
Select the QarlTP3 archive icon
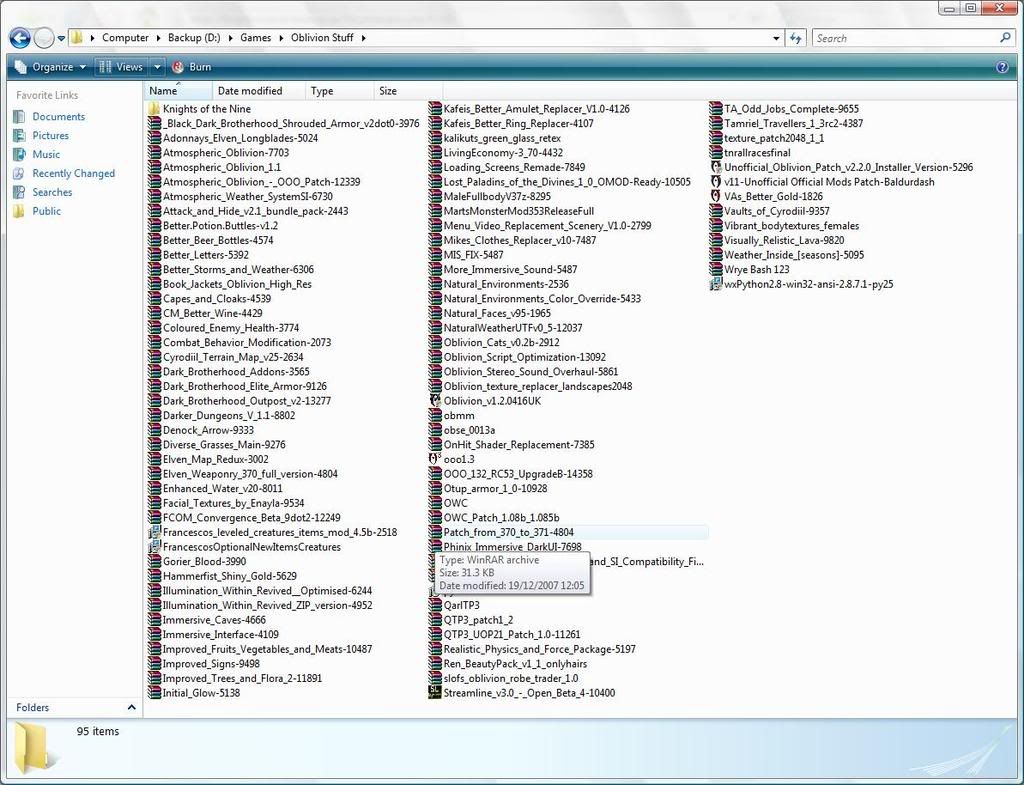(435, 605)
